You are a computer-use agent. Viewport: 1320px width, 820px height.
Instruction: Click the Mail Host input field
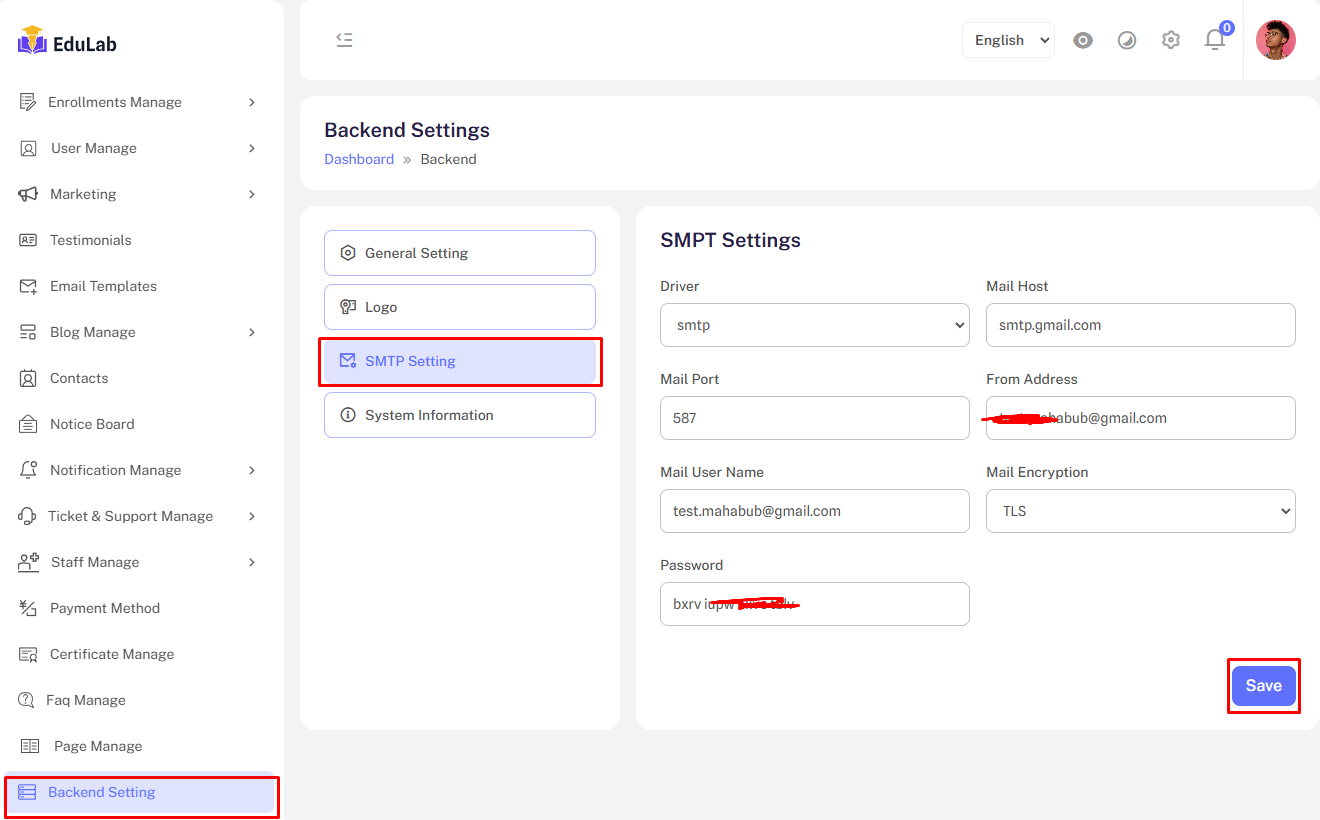[1140, 325]
